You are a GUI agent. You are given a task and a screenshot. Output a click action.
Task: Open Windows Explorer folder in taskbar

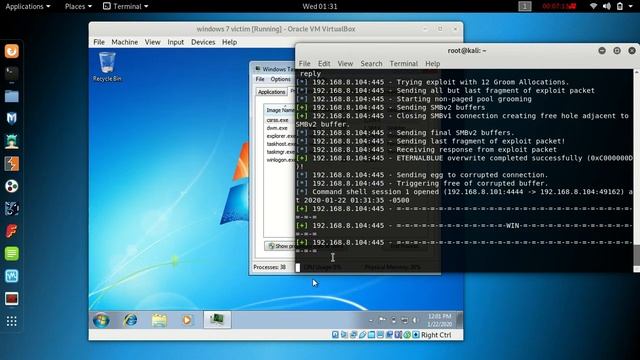pyautogui.click(x=159, y=320)
